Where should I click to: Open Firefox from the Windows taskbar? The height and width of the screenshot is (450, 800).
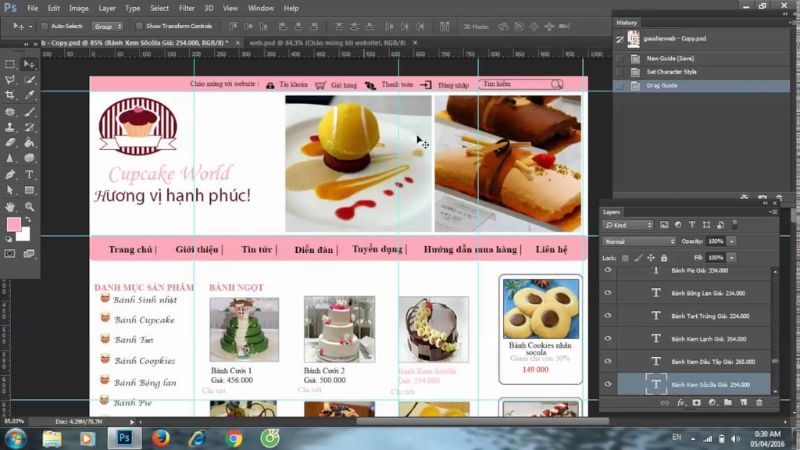point(160,437)
